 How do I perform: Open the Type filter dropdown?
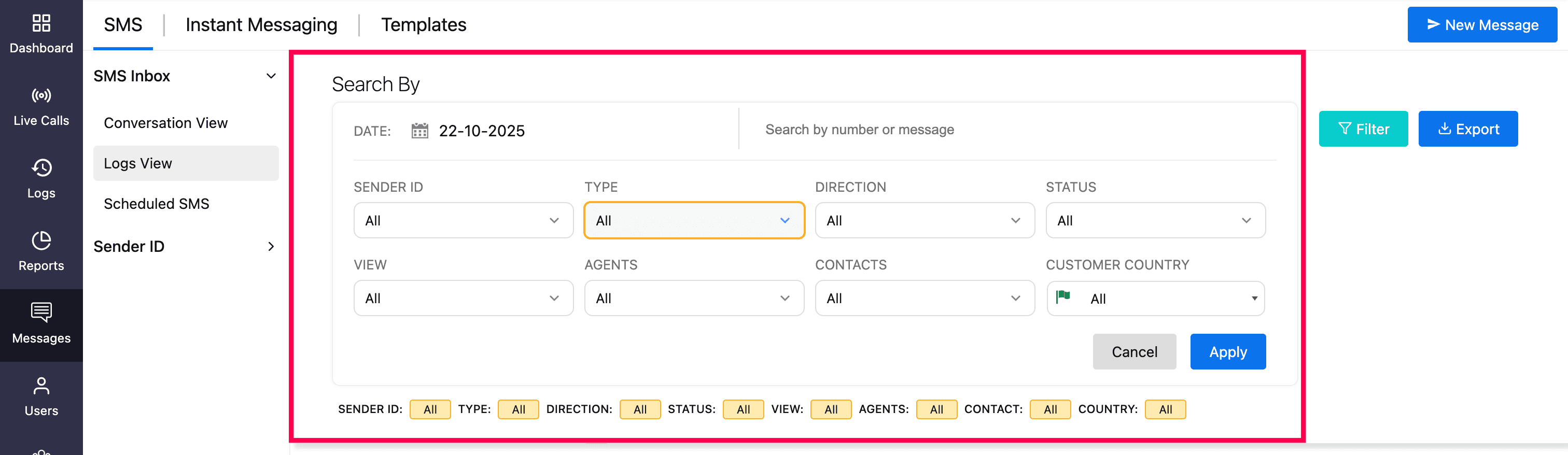point(694,220)
